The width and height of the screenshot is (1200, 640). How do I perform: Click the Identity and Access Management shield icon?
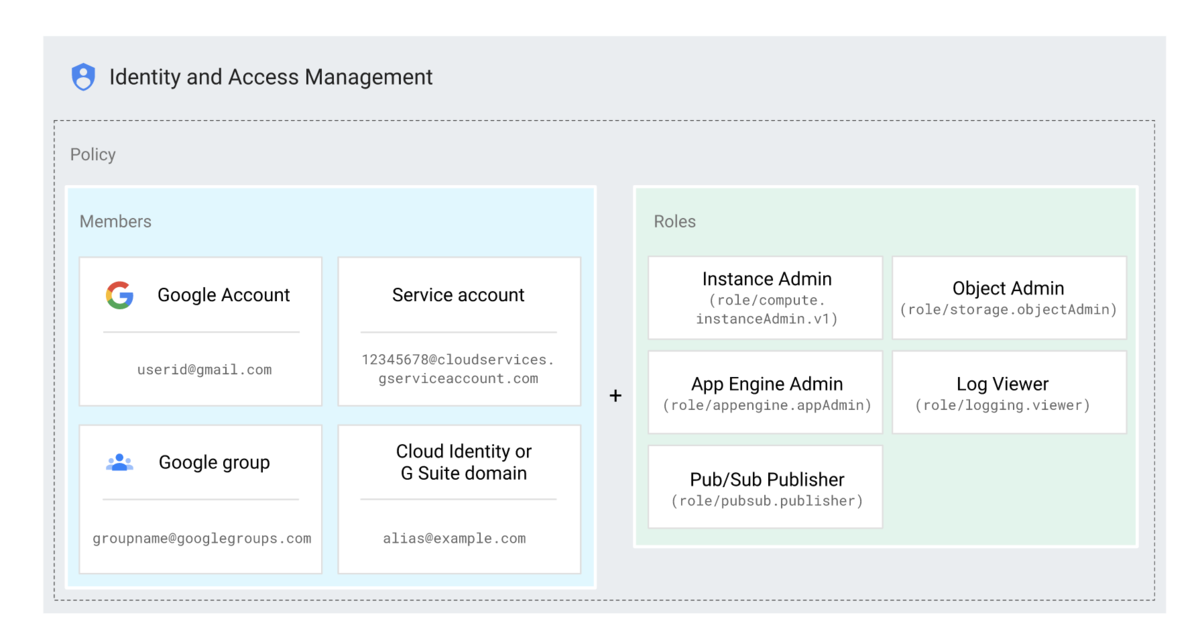coord(83,77)
